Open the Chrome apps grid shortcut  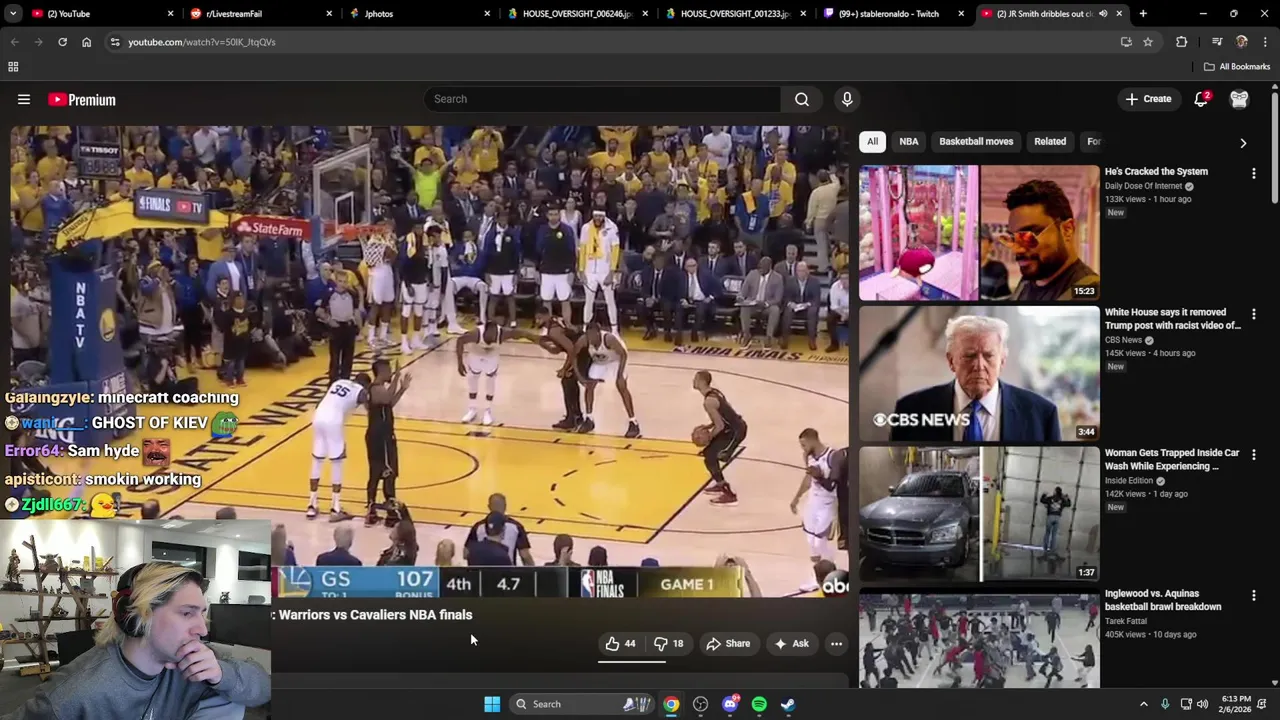tap(13, 67)
